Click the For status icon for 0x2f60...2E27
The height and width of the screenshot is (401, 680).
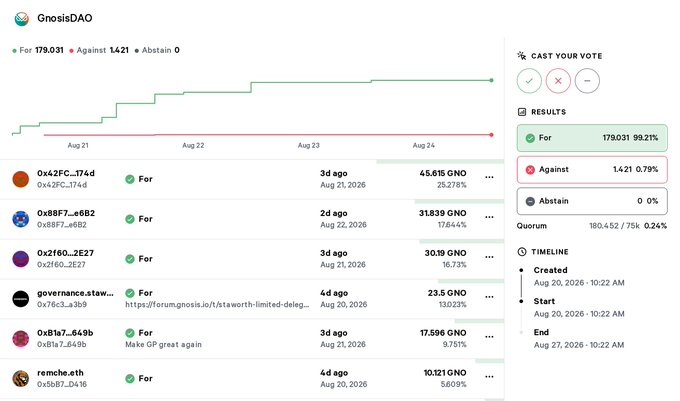pyautogui.click(x=130, y=259)
